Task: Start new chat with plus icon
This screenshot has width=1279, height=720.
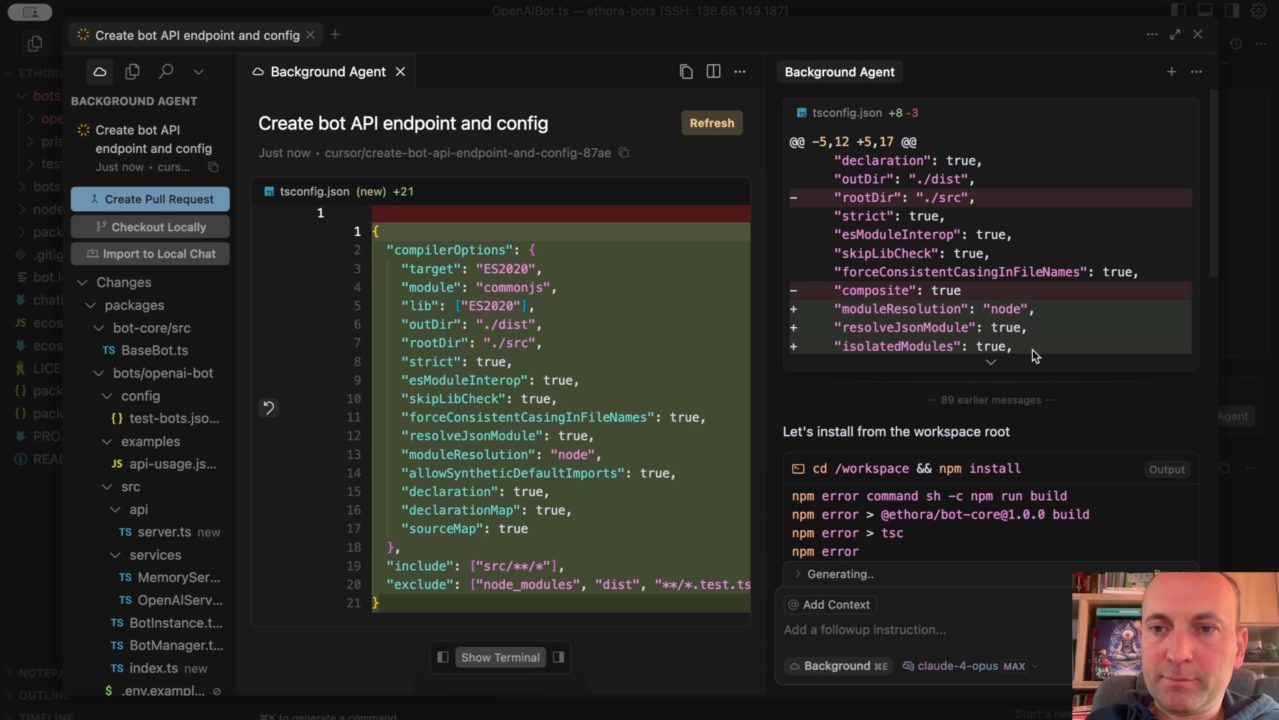Action: click(x=1171, y=72)
